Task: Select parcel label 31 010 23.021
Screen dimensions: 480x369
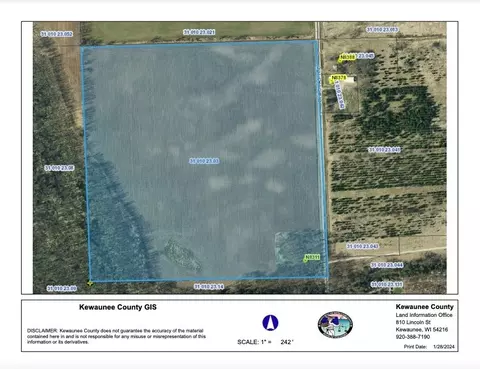Action: (x=199, y=32)
